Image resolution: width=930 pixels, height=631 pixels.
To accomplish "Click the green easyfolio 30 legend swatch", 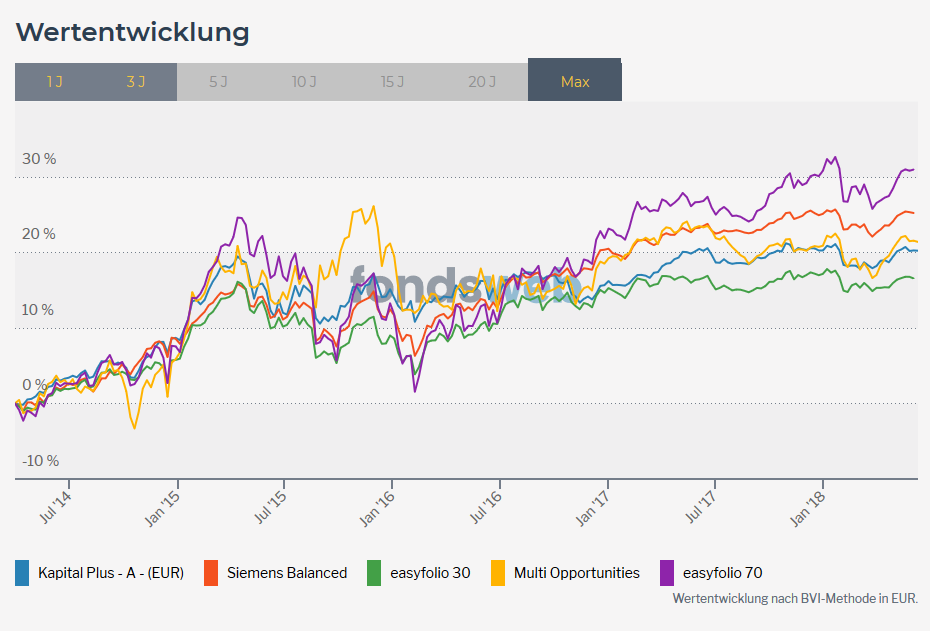I will (x=374, y=573).
